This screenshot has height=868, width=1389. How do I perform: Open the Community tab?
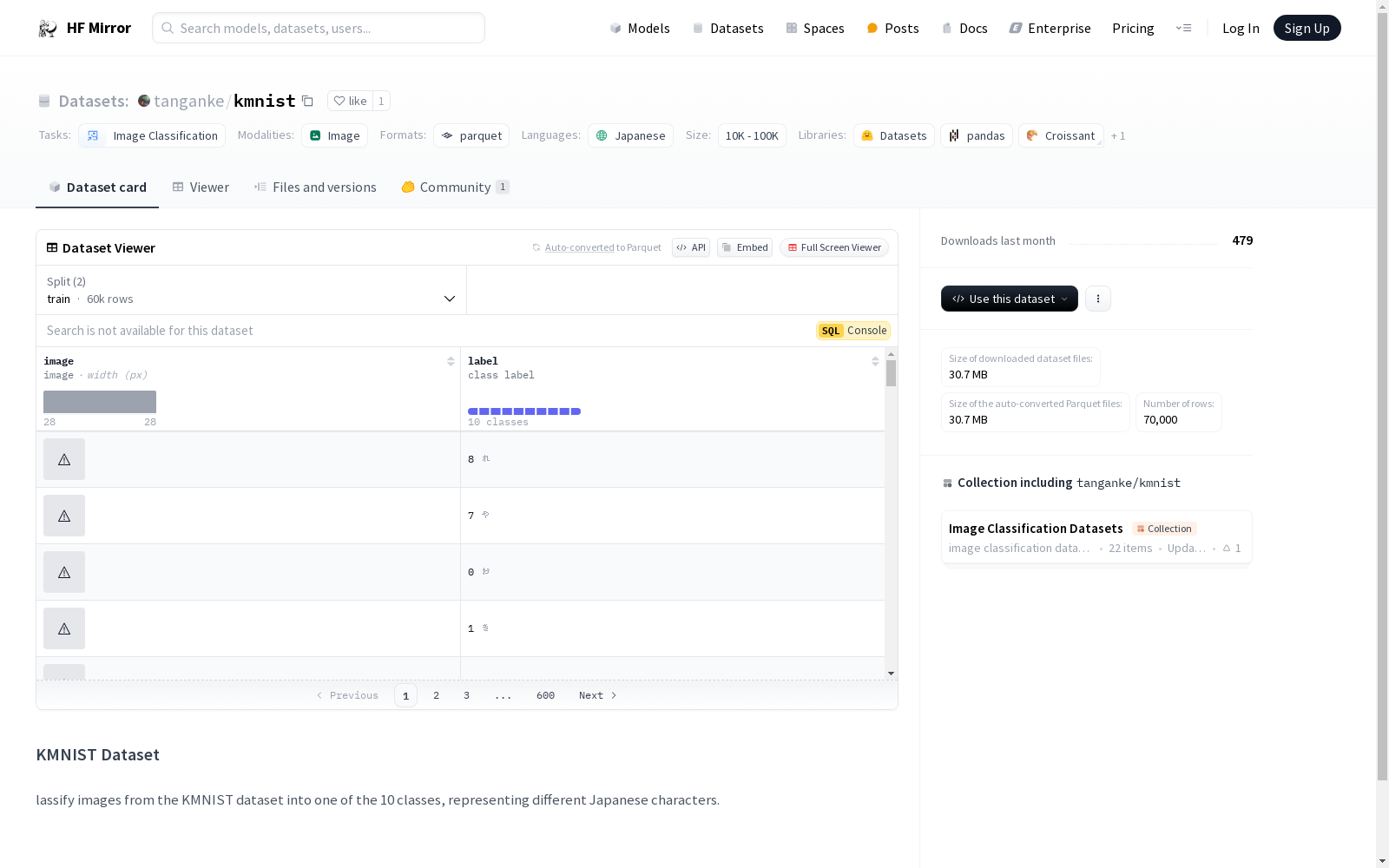(455, 187)
